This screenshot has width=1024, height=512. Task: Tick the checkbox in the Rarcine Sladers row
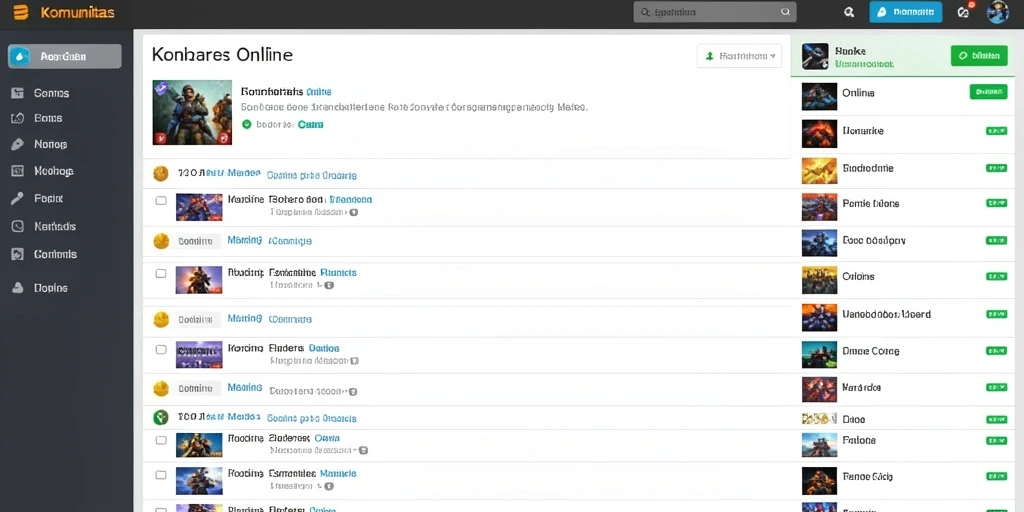161,349
